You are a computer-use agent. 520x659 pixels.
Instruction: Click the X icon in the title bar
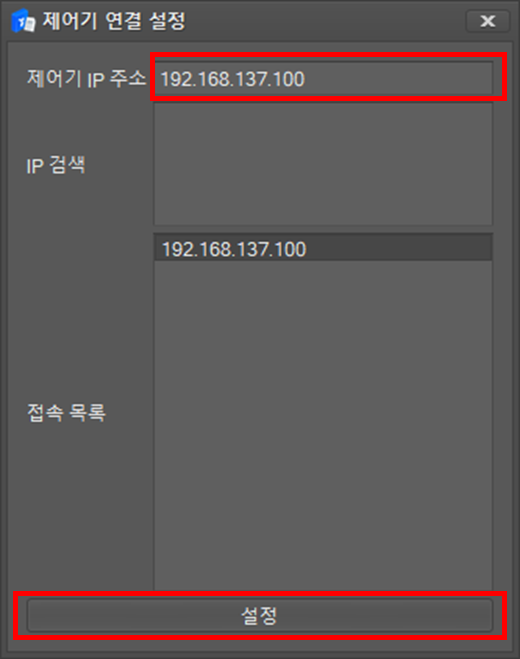coord(488,21)
